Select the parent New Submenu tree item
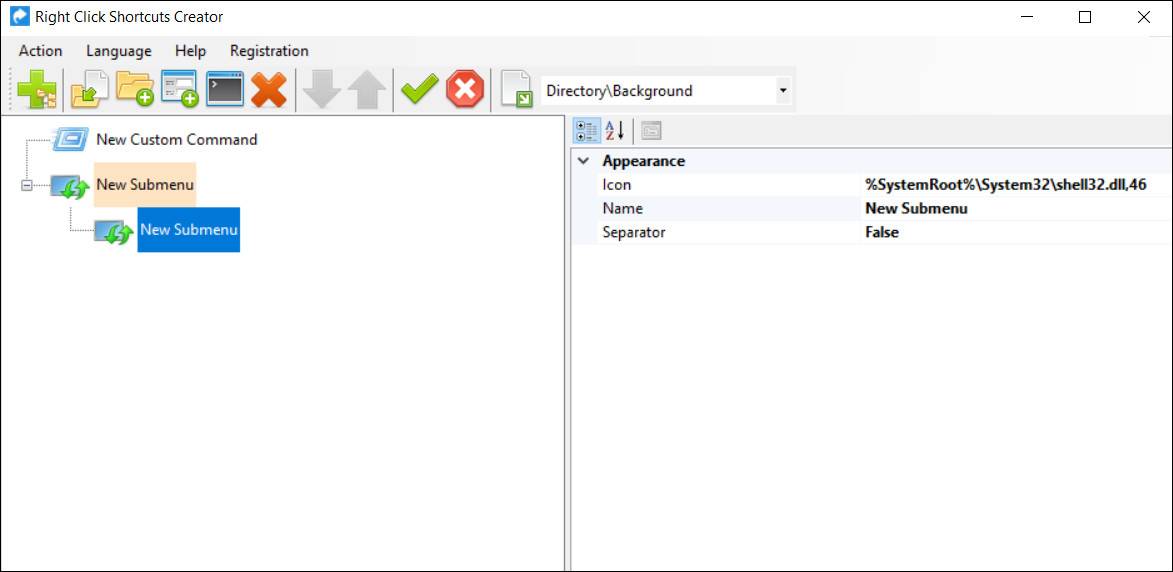The width and height of the screenshot is (1173, 572). click(x=145, y=185)
